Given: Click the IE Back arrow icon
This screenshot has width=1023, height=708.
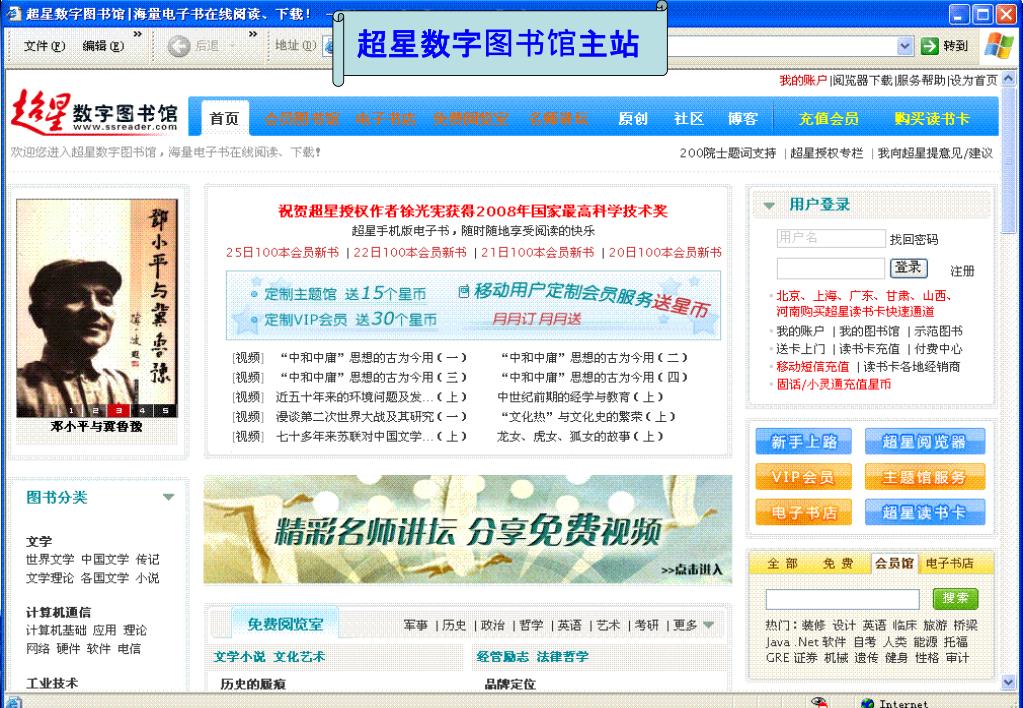Looking at the screenshot, I should (179, 46).
